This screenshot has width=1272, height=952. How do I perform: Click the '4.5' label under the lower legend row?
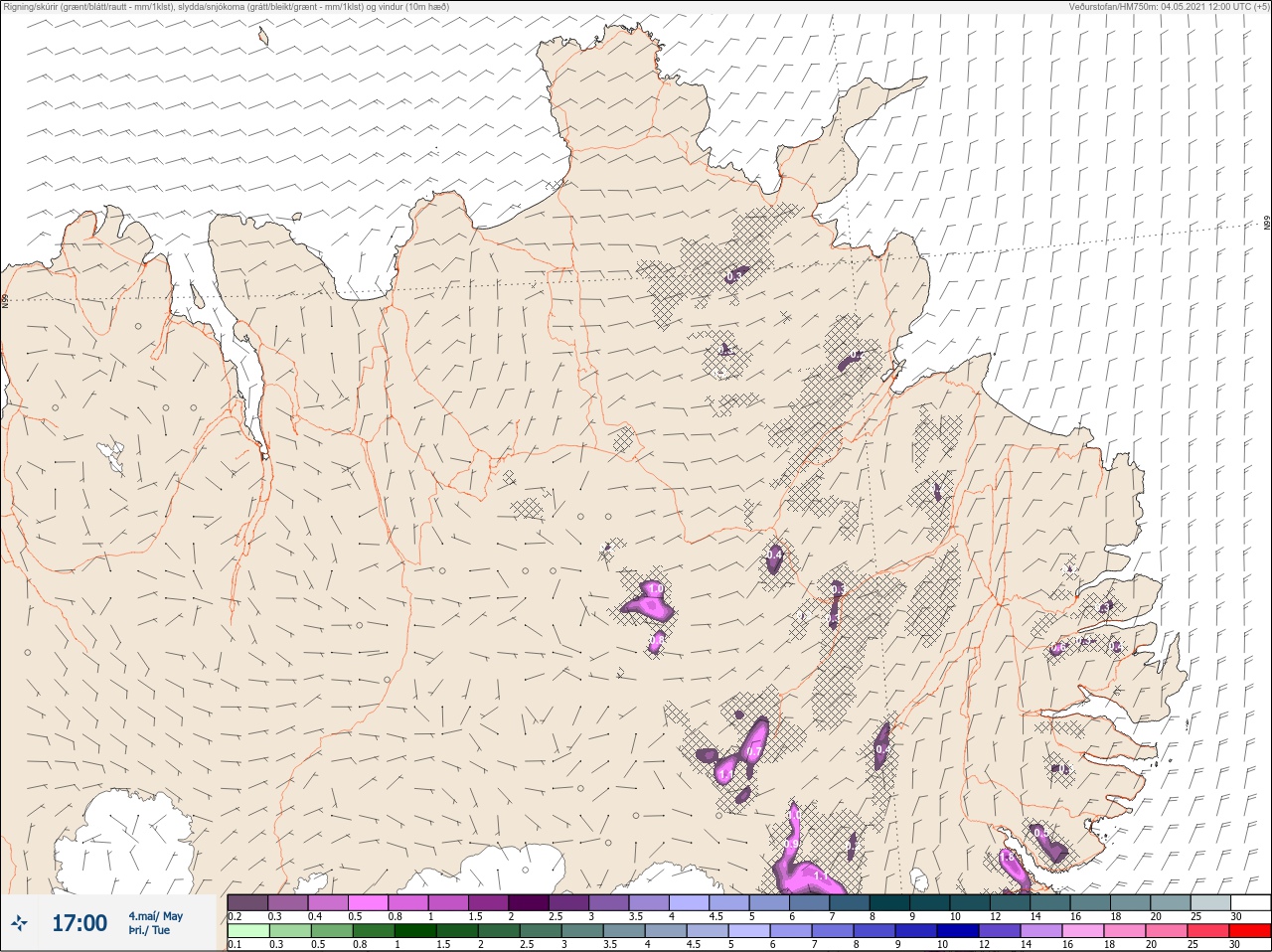(x=694, y=945)
